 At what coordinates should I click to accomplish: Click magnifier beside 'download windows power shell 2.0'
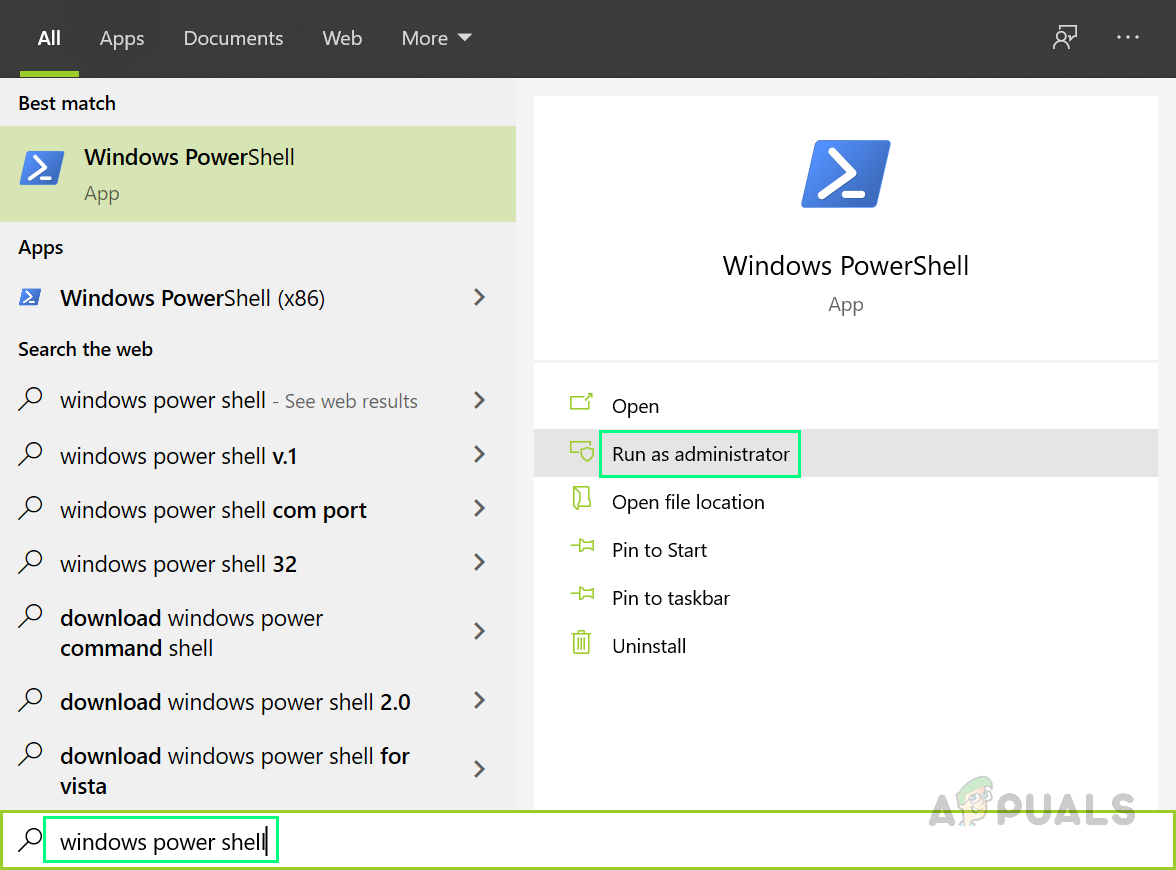point(30,699)
